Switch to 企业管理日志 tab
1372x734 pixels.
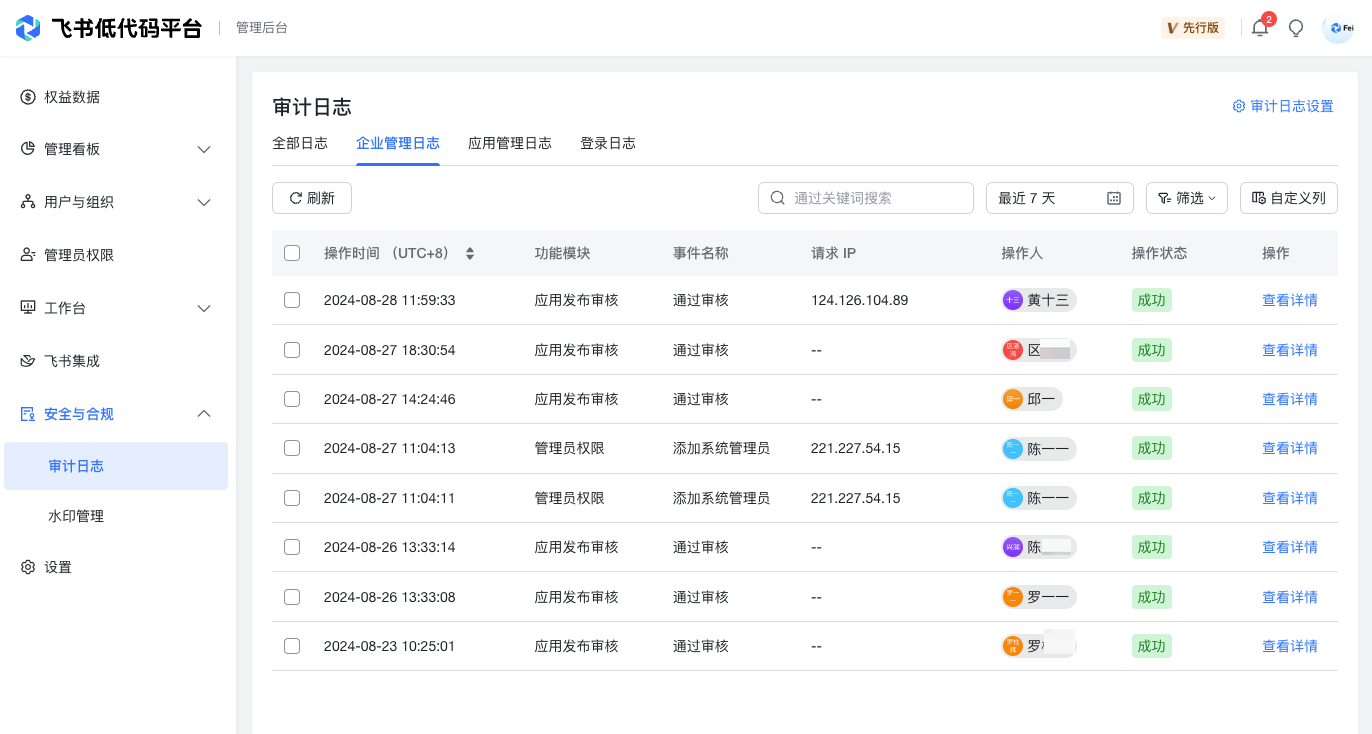pos(398,143)
